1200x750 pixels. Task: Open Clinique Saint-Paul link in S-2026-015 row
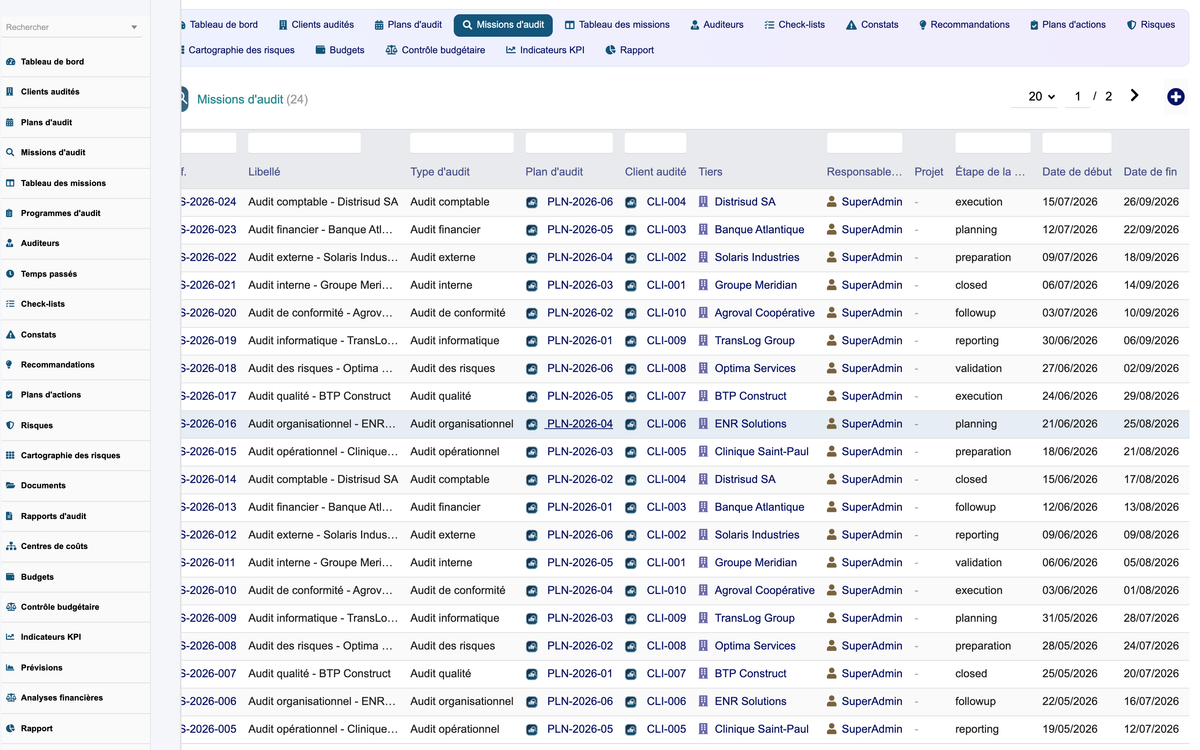tap(761, 452)
